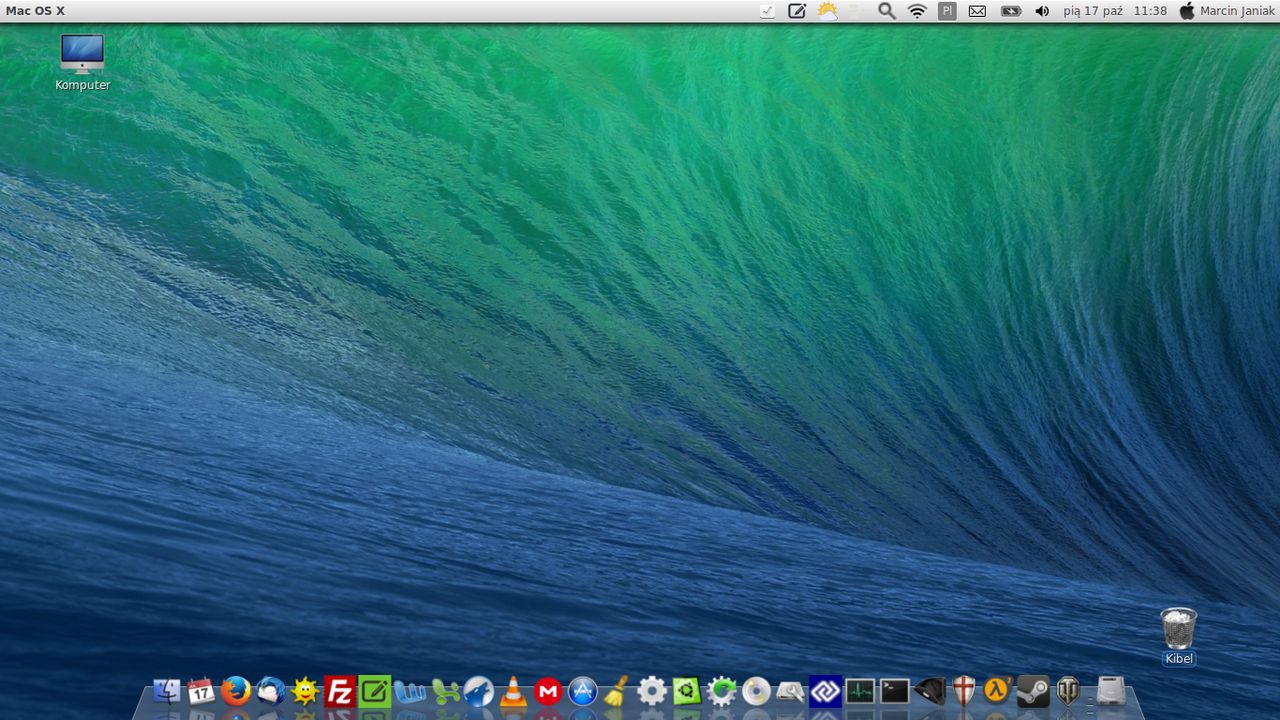Launch the broom cleaner dock icon
The height and width of the screenshot is (720, 1280).
pos(617,691)
